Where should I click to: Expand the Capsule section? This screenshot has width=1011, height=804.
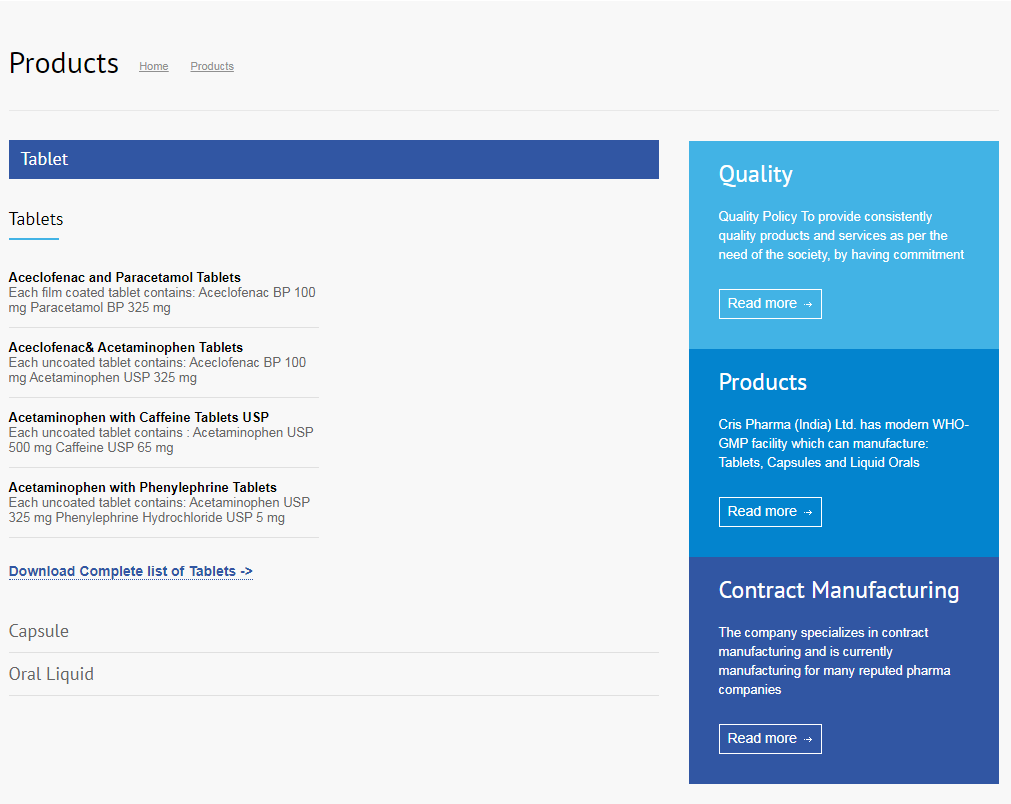coord(39,631)
